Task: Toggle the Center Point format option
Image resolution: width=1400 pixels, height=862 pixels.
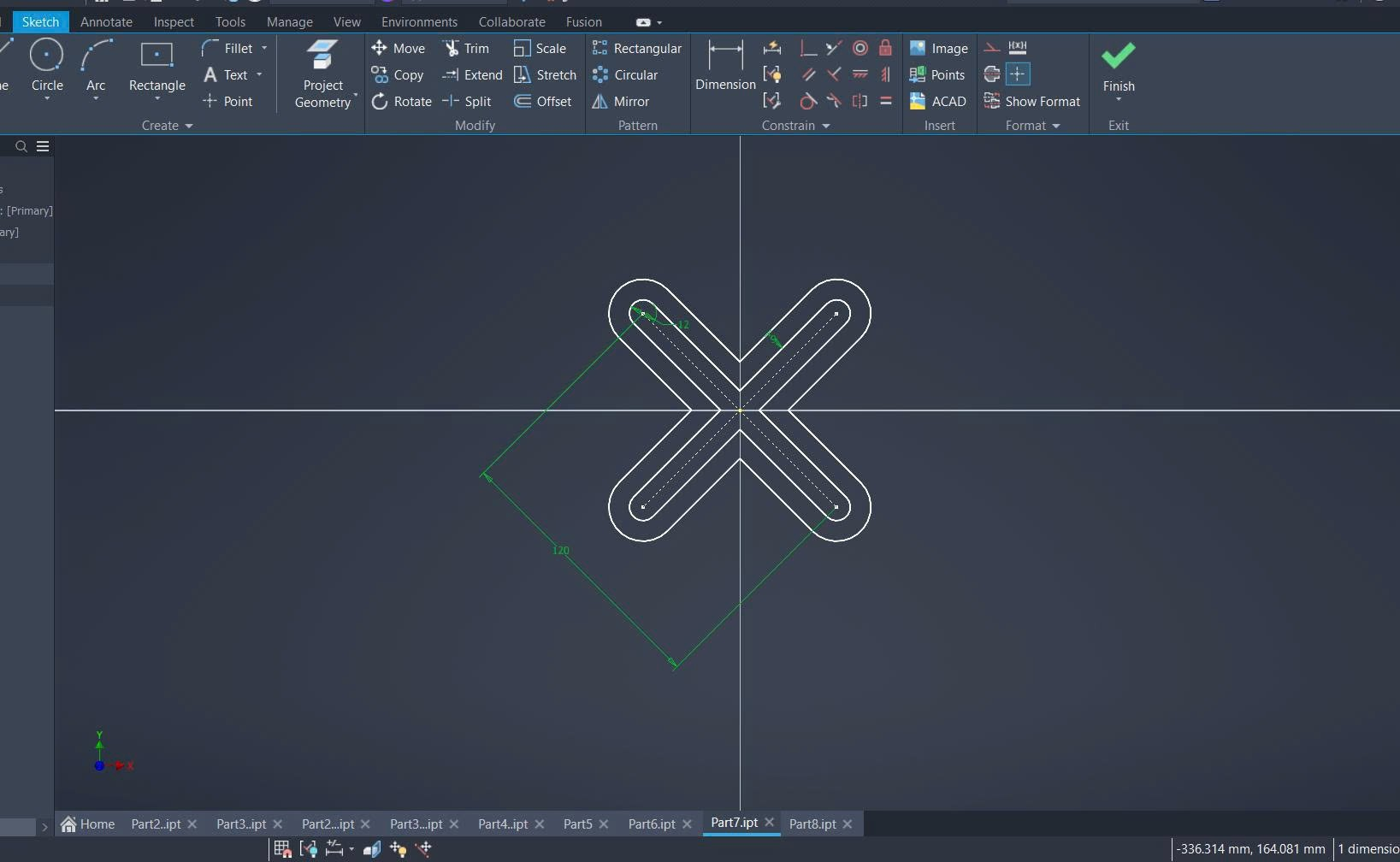Action: coord(1018,74)
